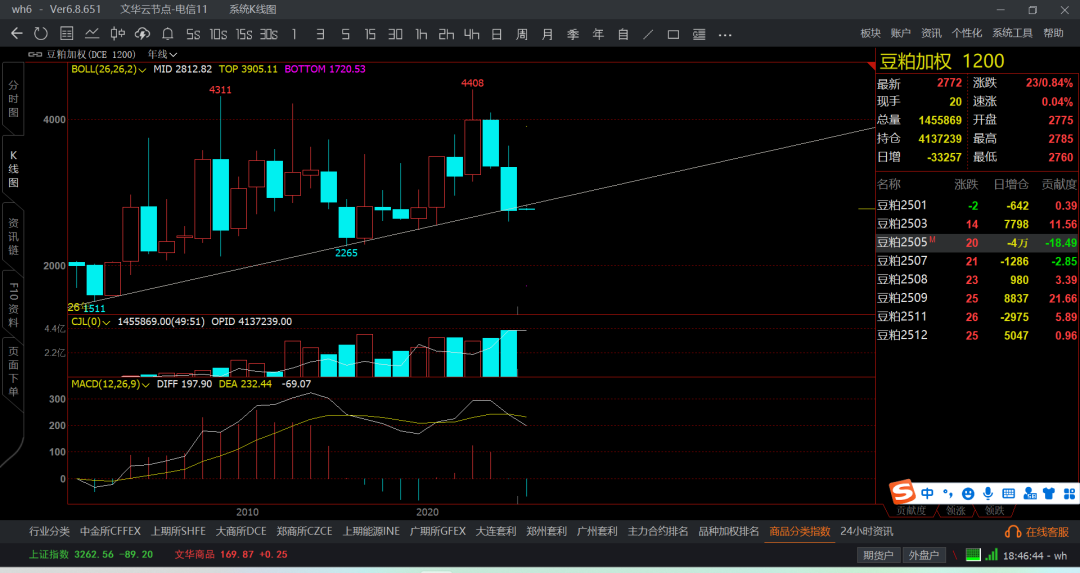Open the 主力合约排名 bottom tab

tap(658, 532)
